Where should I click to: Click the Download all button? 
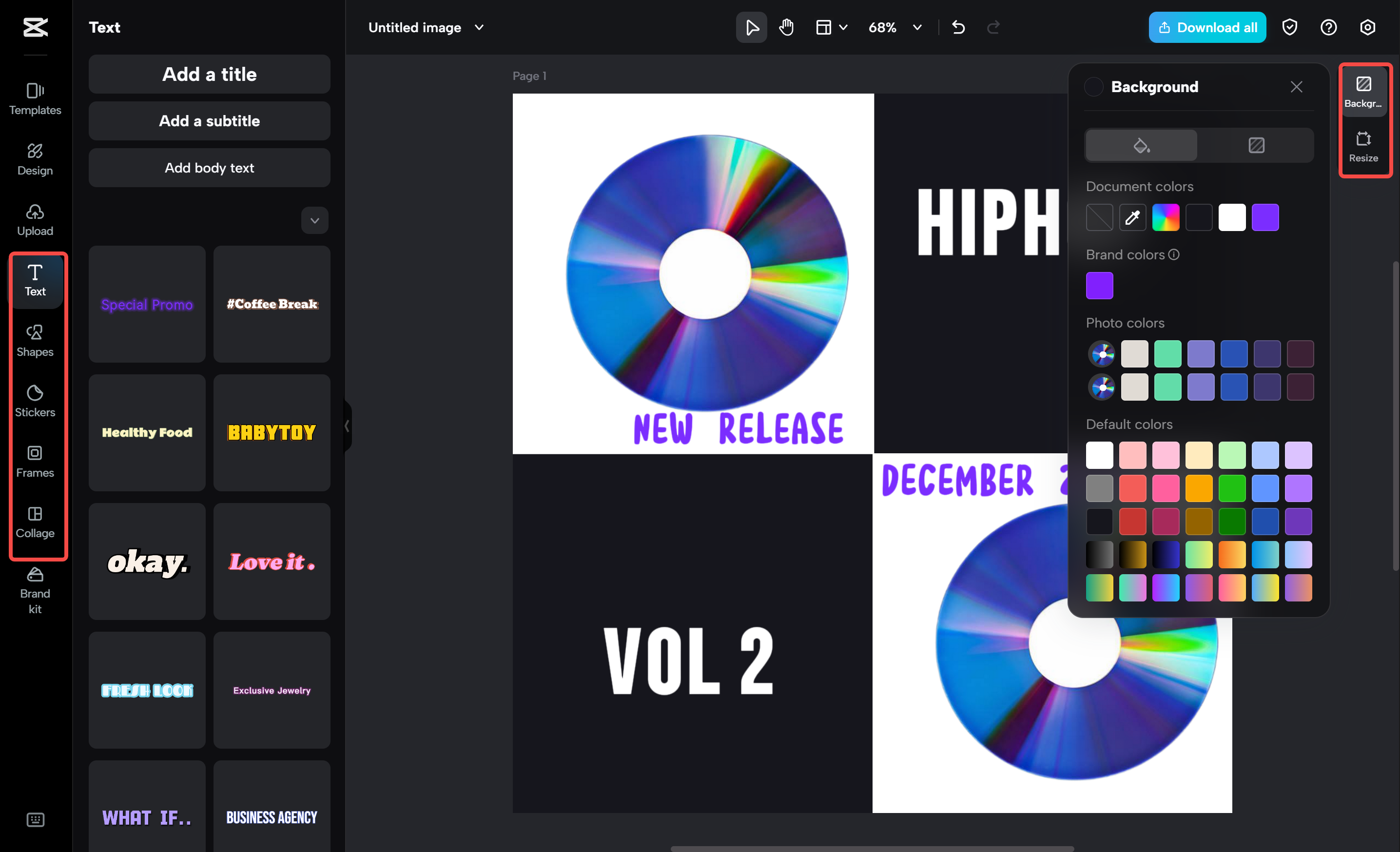pos(1207,27)
